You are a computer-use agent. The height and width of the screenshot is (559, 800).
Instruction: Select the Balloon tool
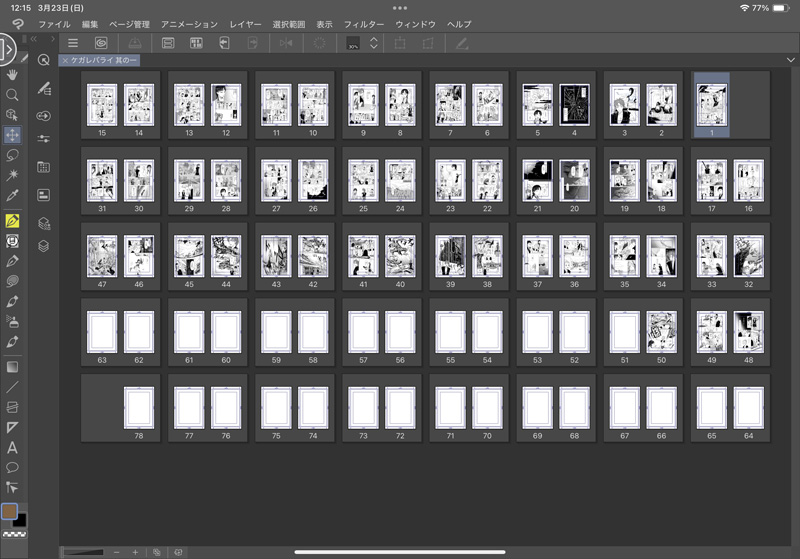click(x=12, y=467)
